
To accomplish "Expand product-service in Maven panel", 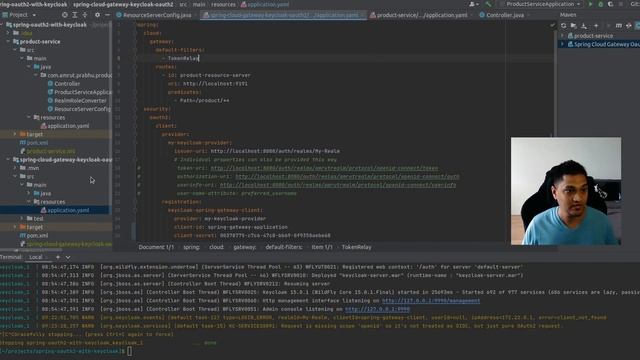I will tap(562, 36).
